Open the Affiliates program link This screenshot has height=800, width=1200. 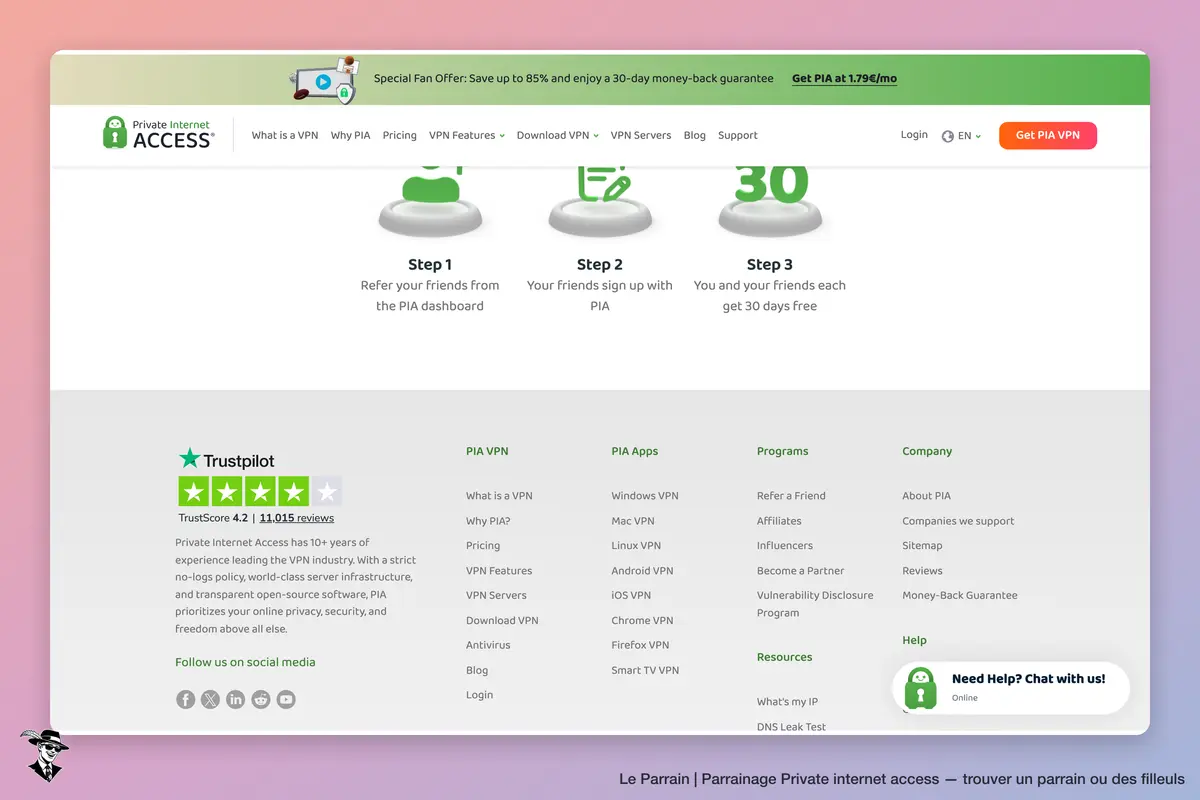pos(779,521)
